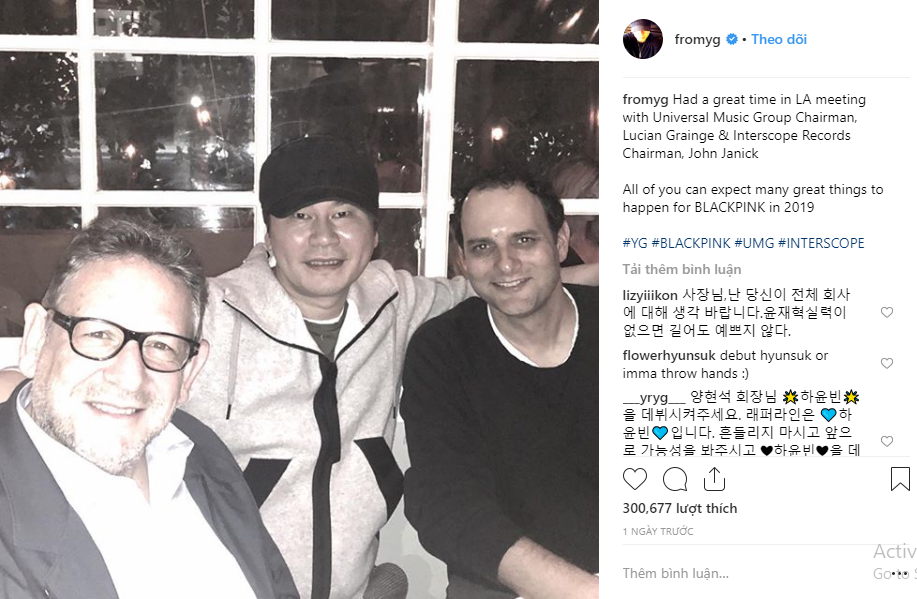Open the fromyg profile avatar
This screenshot has width=917, height=599.
tap(643, 39)
